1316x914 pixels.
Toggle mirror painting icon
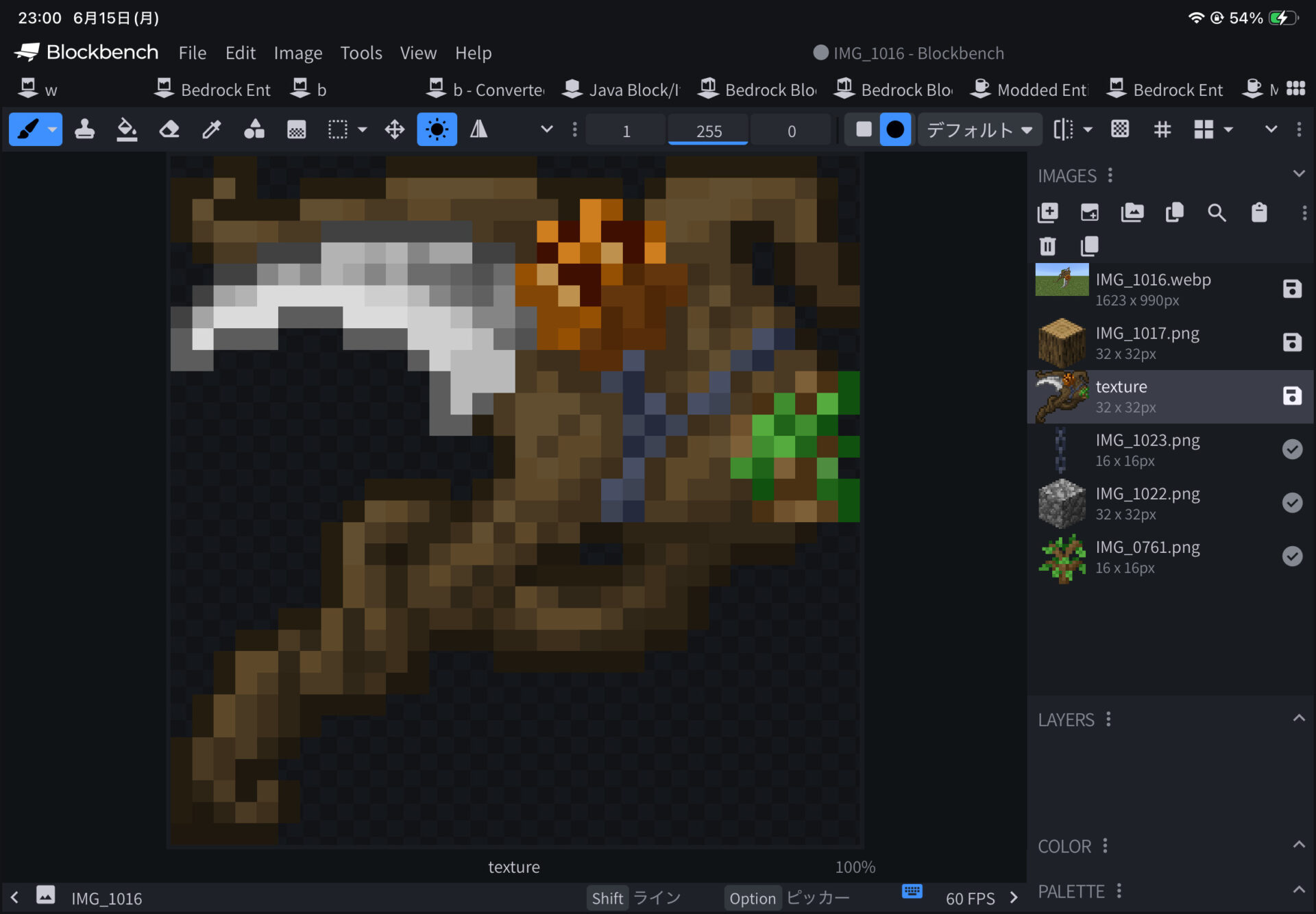[x=479, y=129]
